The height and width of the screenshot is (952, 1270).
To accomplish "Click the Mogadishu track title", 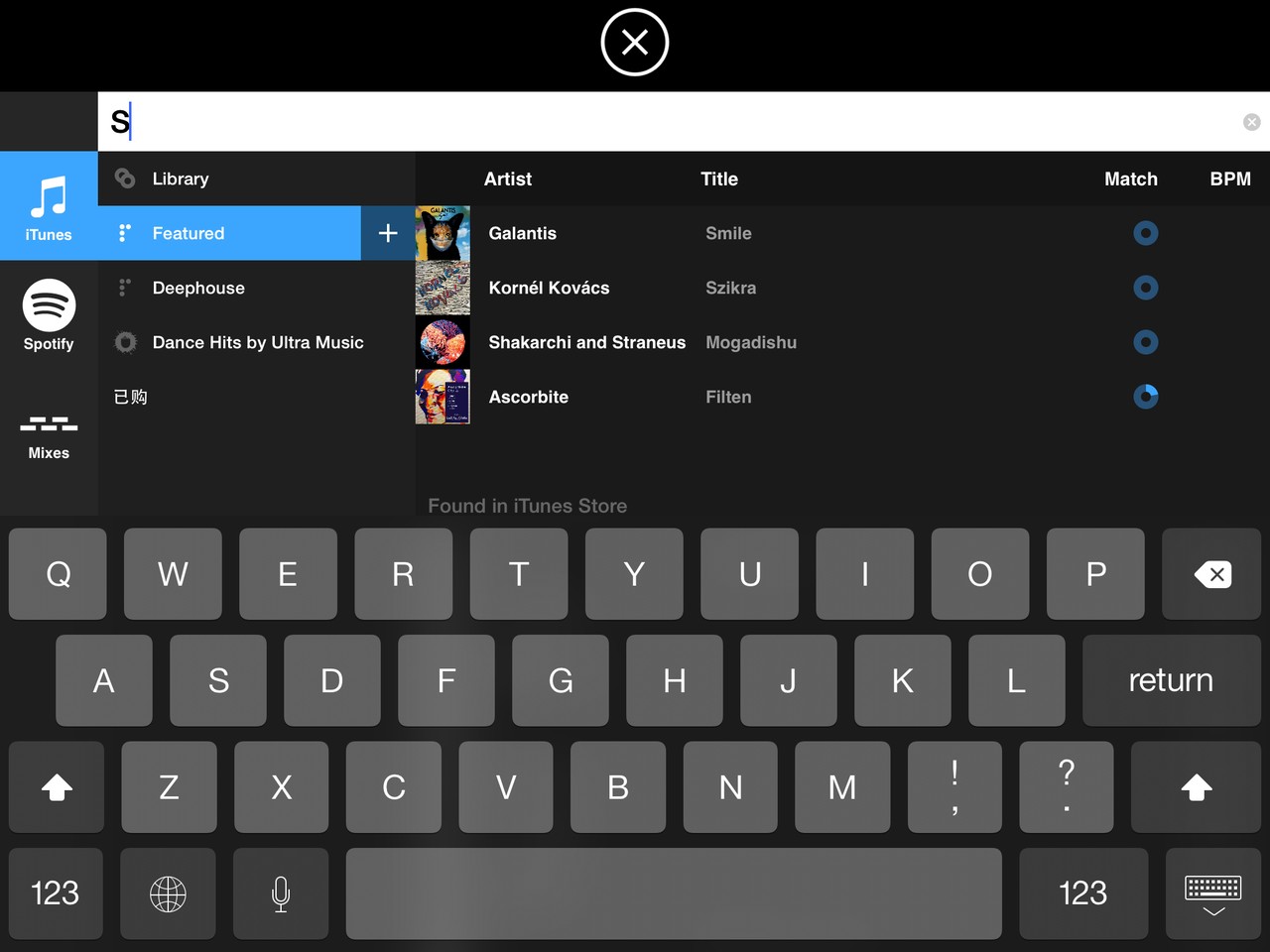I will point(751,342).
